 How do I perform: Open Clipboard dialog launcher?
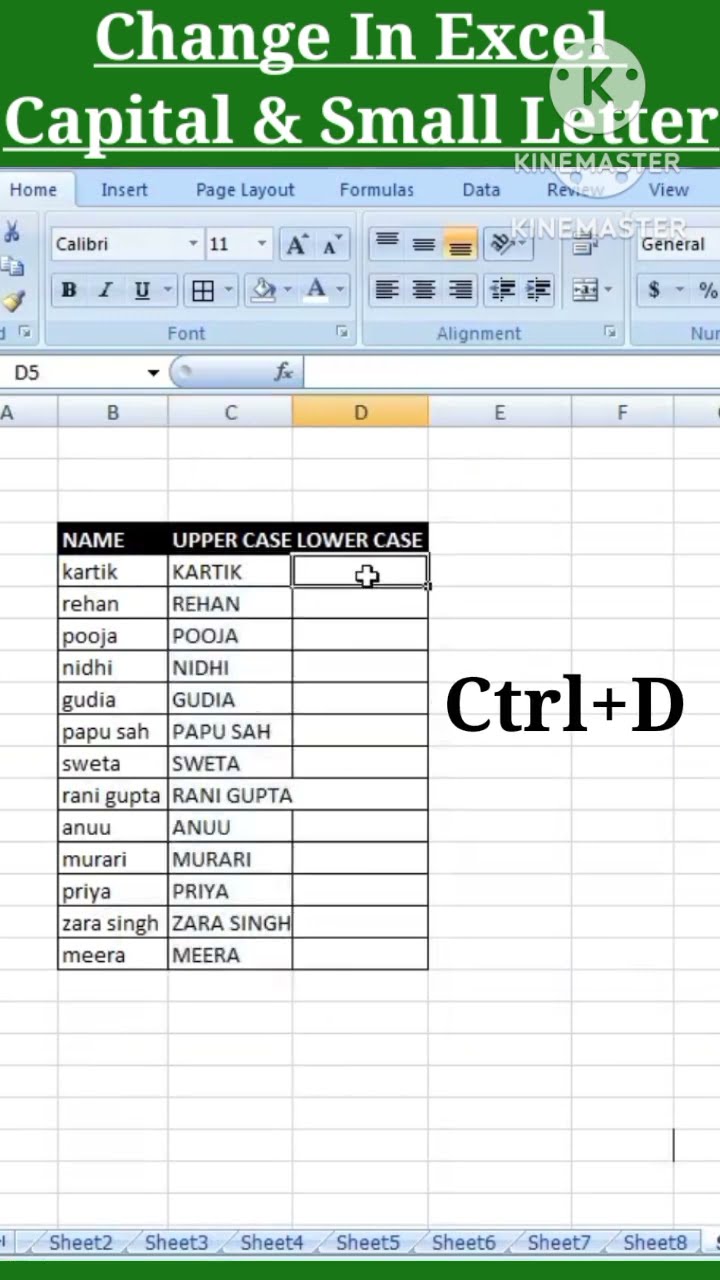pyautogui.click(x=25, y=332)
